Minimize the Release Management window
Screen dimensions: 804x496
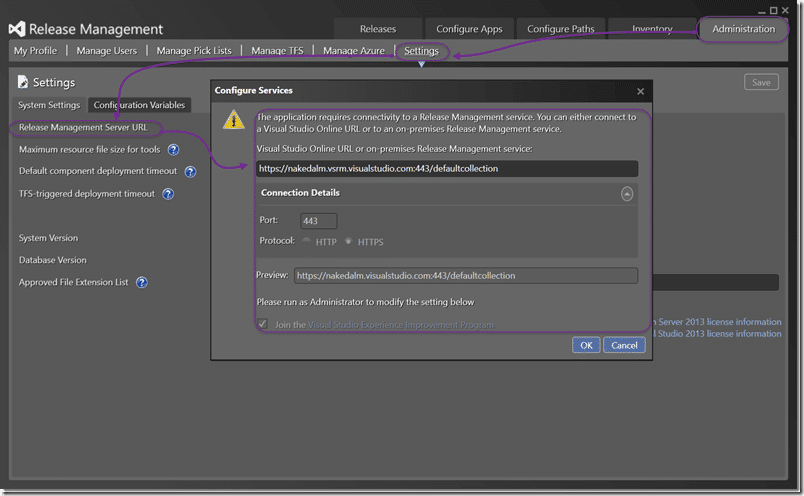click(x=761, y=10)
